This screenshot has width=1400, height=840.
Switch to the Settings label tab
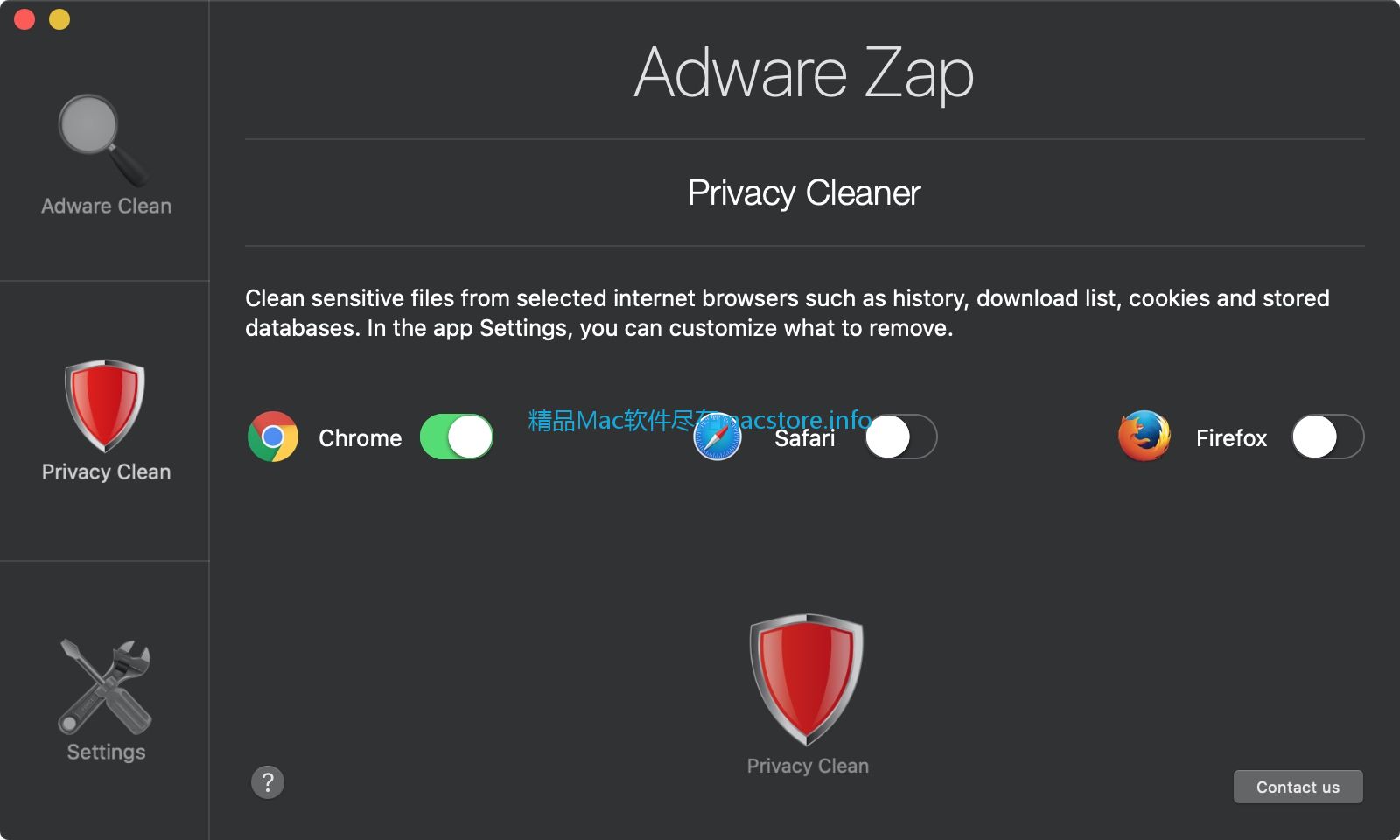click(x=106, y=752)
